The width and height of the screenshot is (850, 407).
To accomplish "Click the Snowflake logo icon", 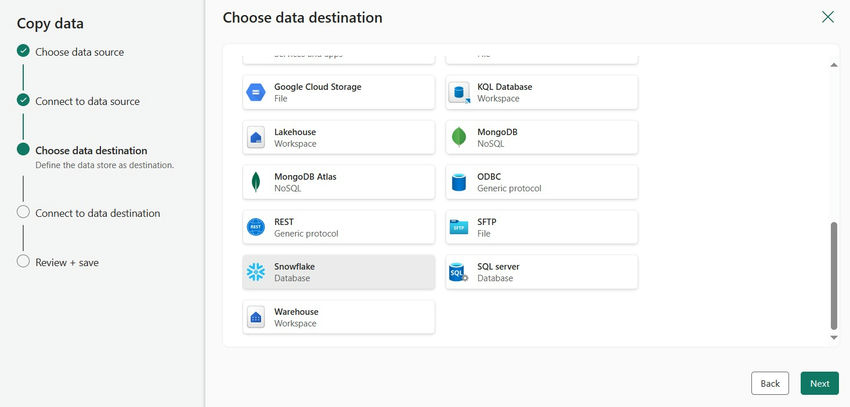I will (256, 272).
